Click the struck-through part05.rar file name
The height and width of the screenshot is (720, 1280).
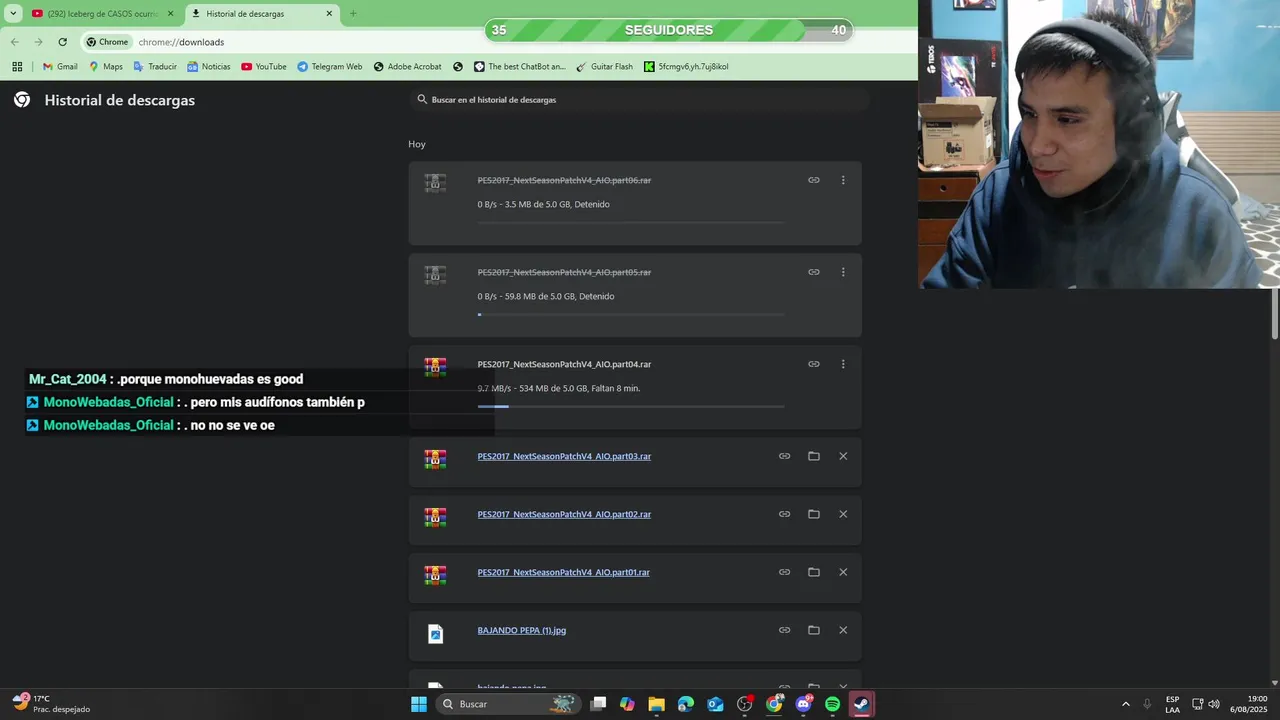coord(564,272)
